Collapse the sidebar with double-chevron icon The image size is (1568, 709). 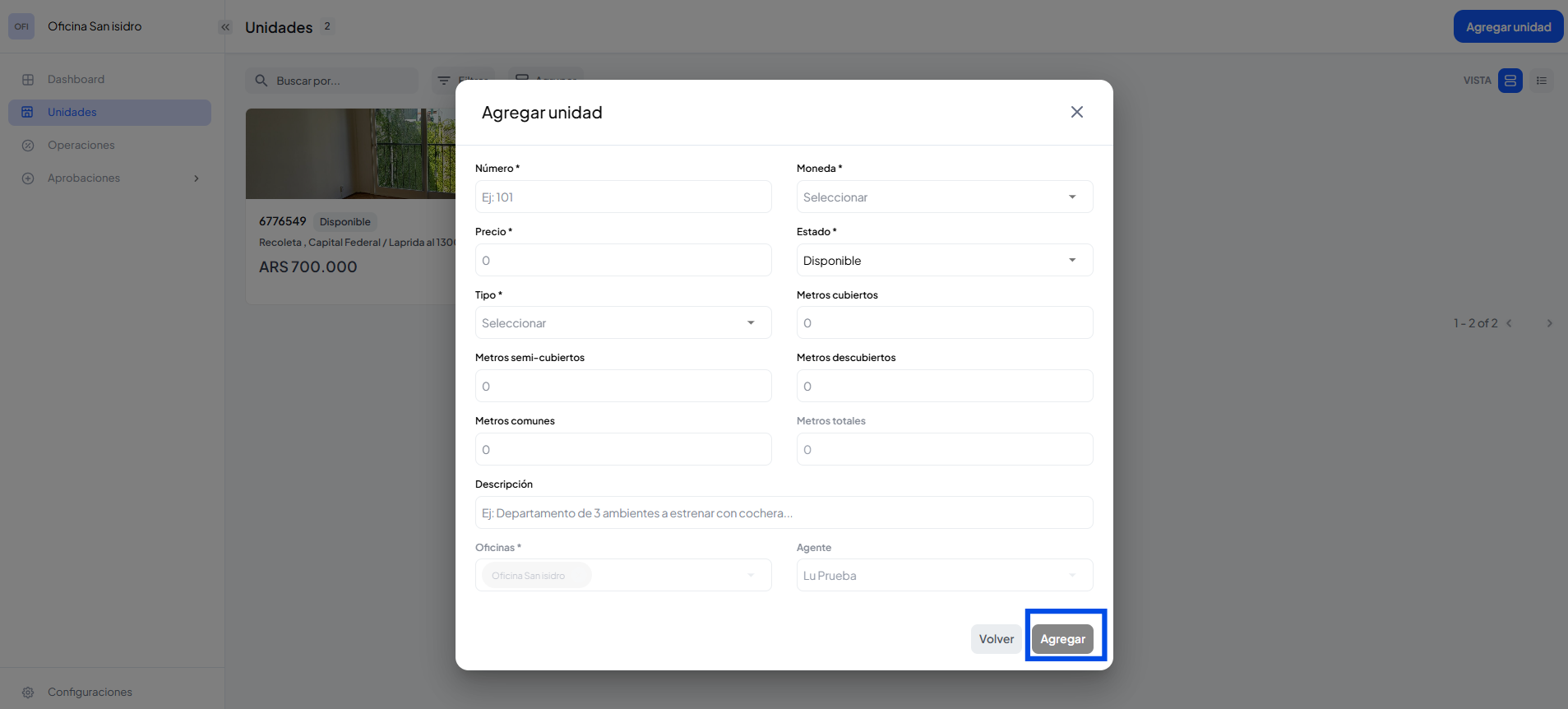[225, 27]
